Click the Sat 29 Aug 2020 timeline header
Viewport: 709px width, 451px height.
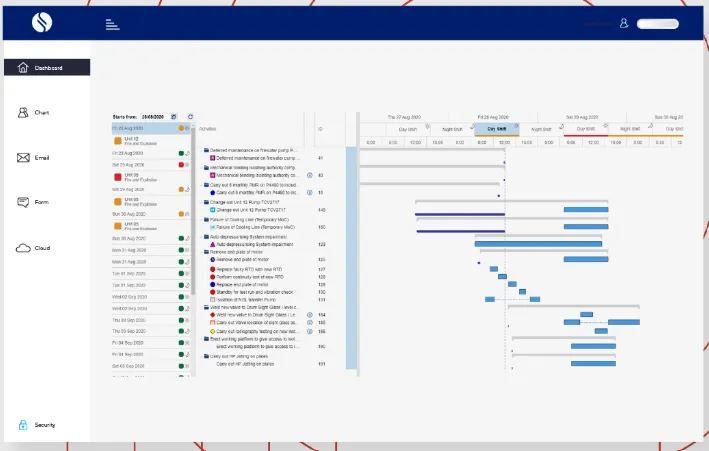click(582, 117)
